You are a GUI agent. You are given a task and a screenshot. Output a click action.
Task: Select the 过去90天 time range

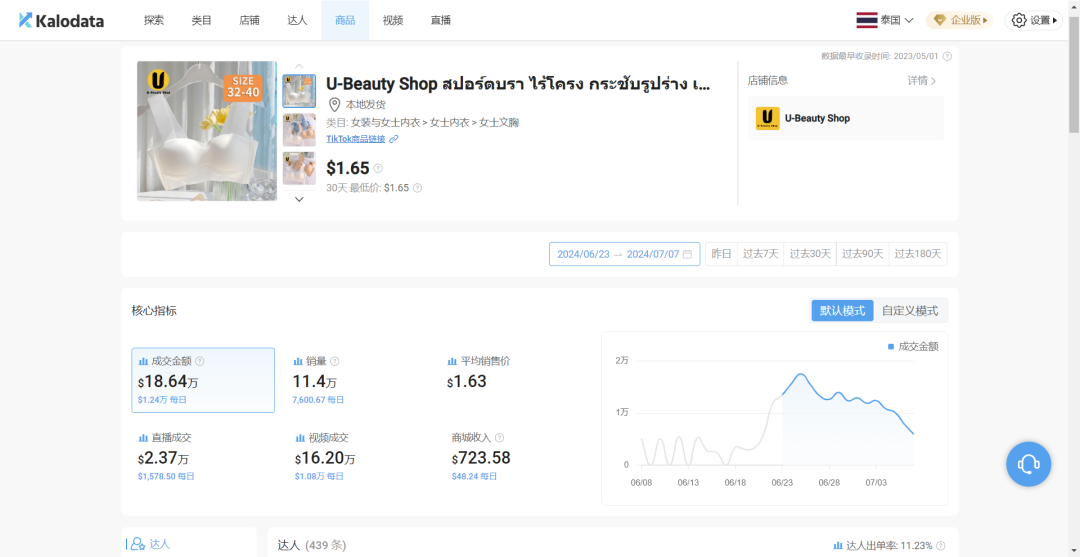862,254
